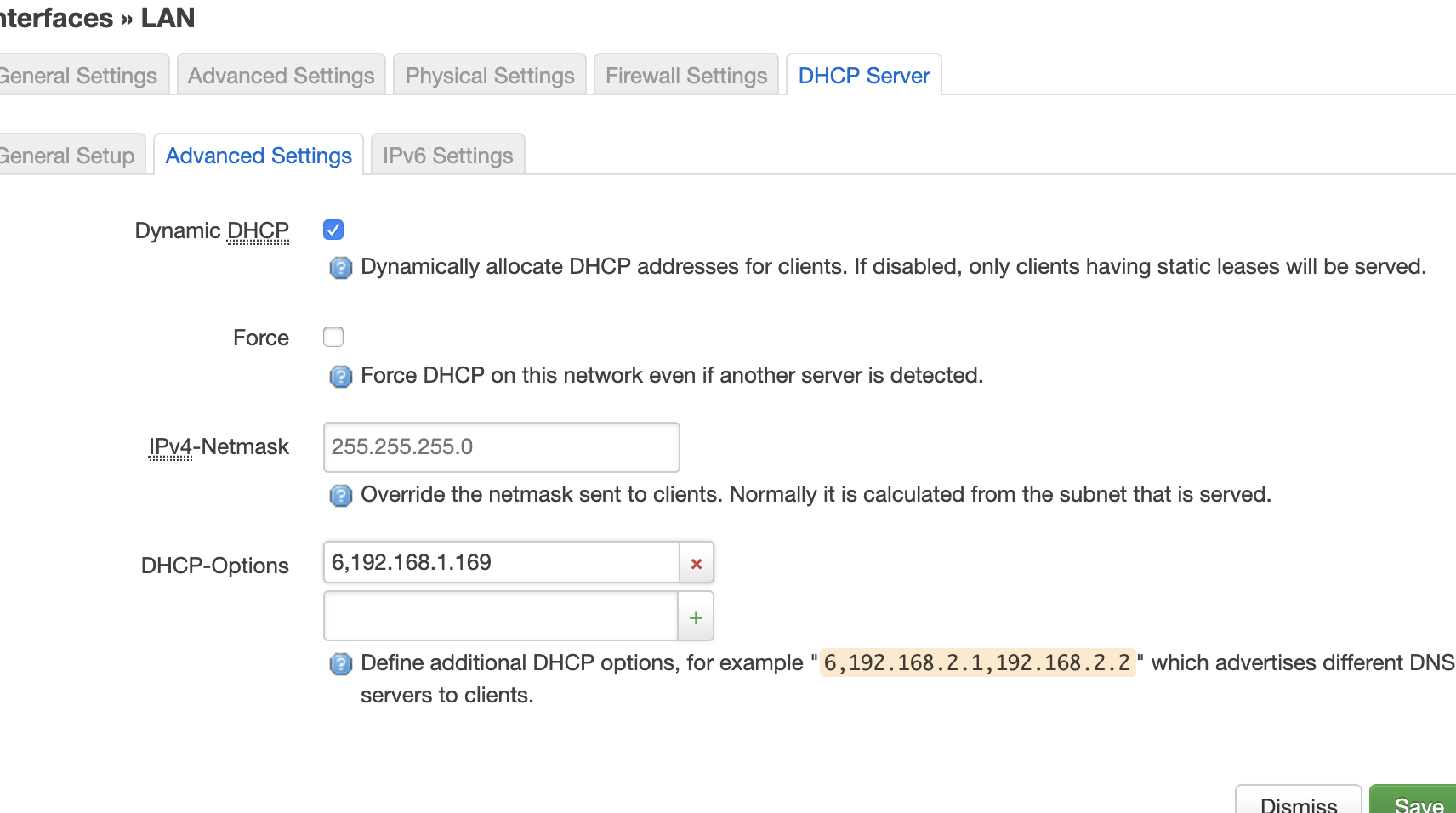This screenshot has width=1456, height=813.
Task: Click the example code 6,192.168.2.1,192.168.2.2
Action: pyautogui.click(x=977, y=662)
